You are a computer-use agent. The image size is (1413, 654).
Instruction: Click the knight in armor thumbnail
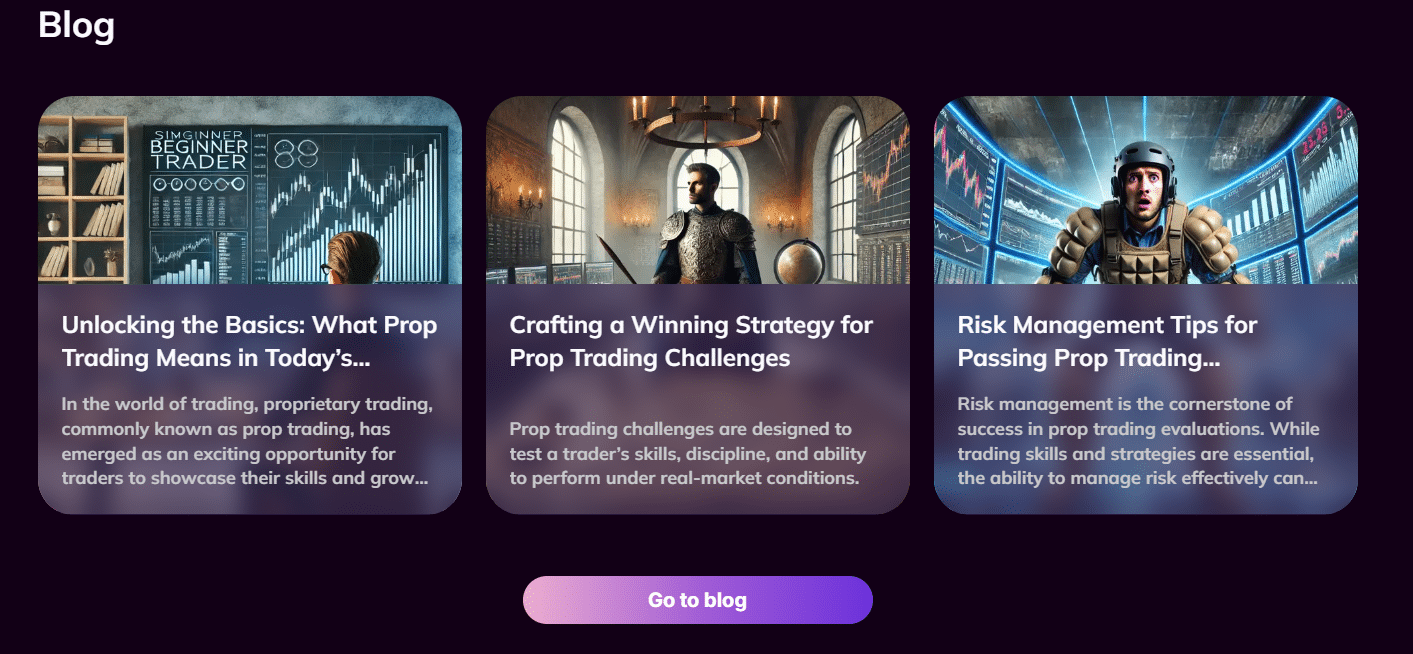(697, 190)
